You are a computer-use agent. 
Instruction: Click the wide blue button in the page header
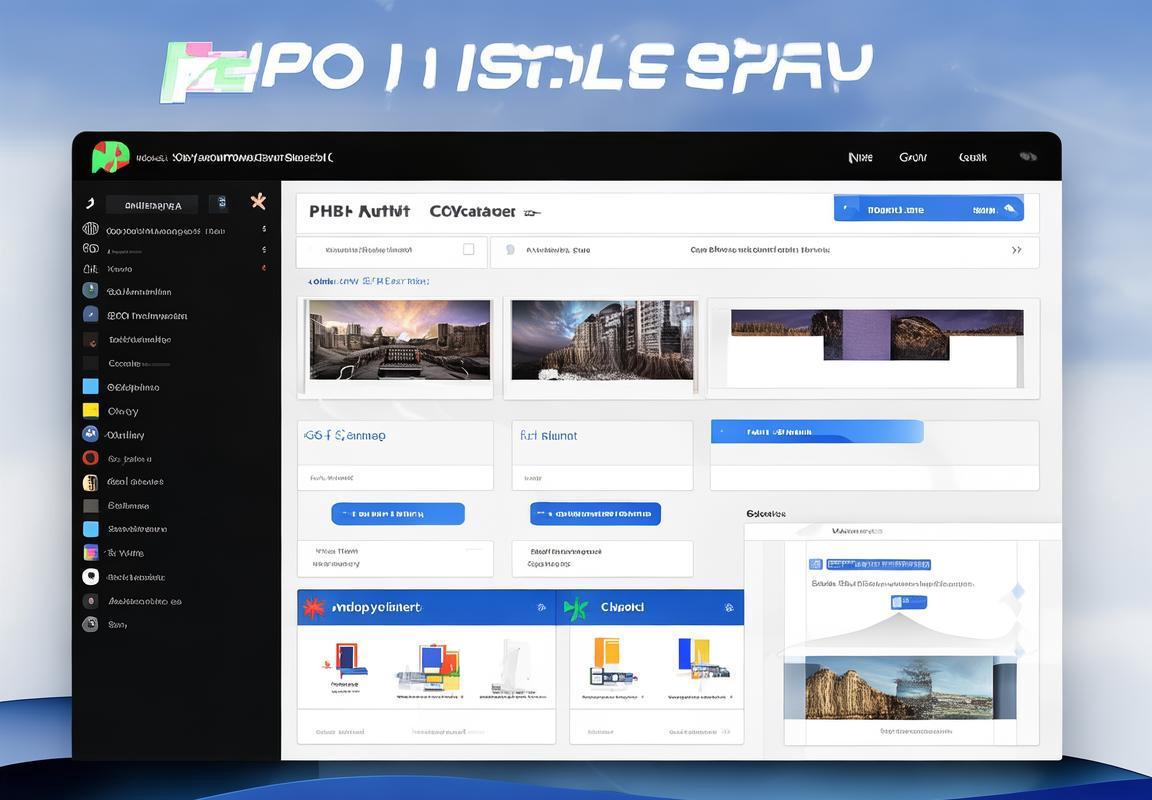point(929,209)
